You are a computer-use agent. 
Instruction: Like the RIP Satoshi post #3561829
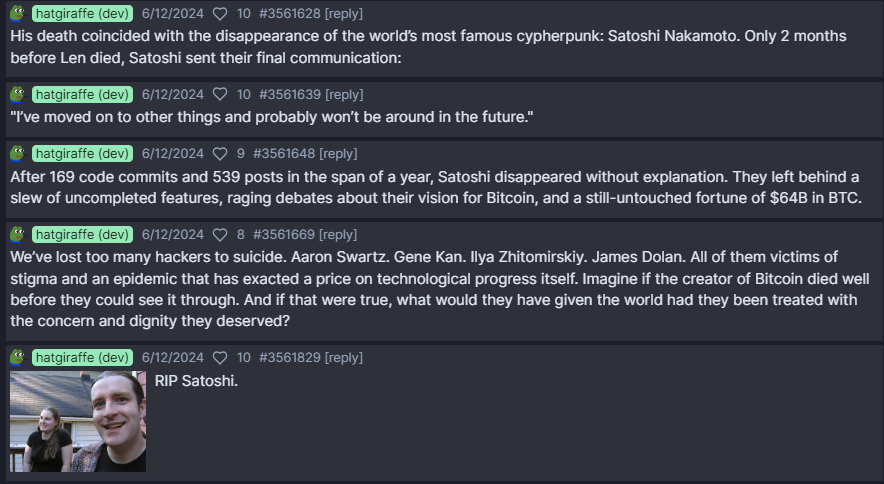pyautogui.click(x=220, y=357)
